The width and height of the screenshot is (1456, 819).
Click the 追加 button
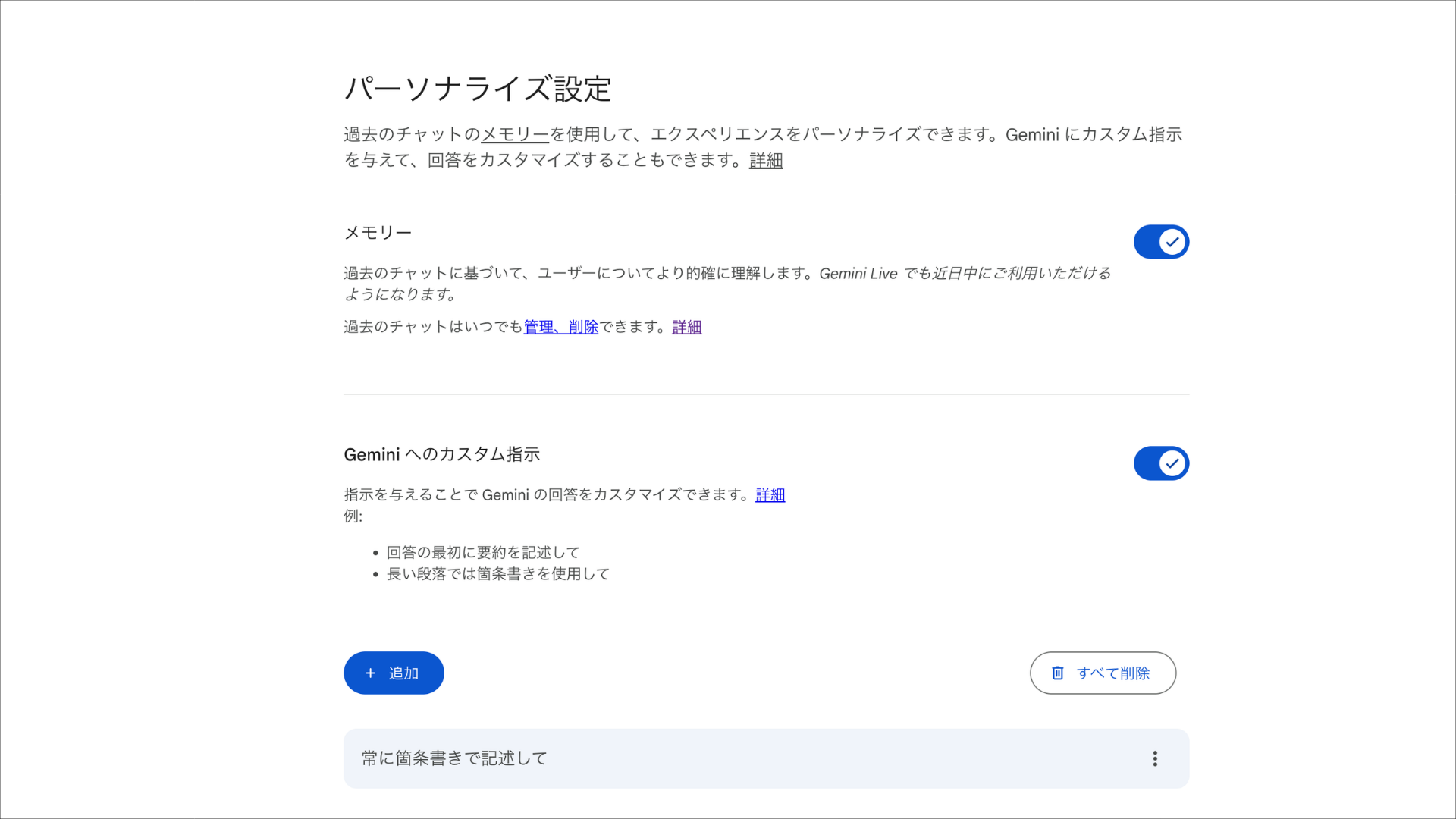394,673
